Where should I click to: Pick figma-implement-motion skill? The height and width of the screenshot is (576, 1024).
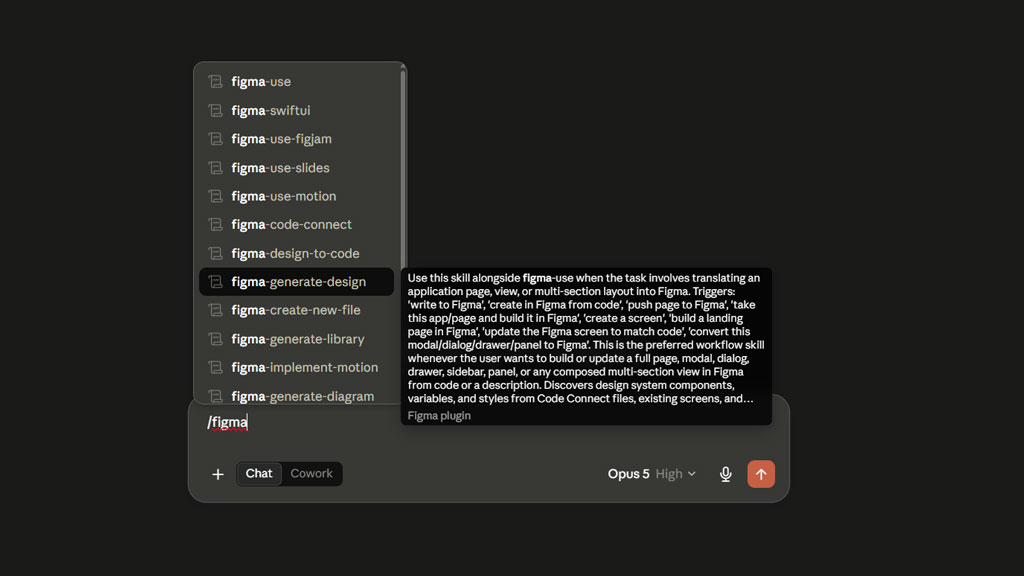click(296, 368)
